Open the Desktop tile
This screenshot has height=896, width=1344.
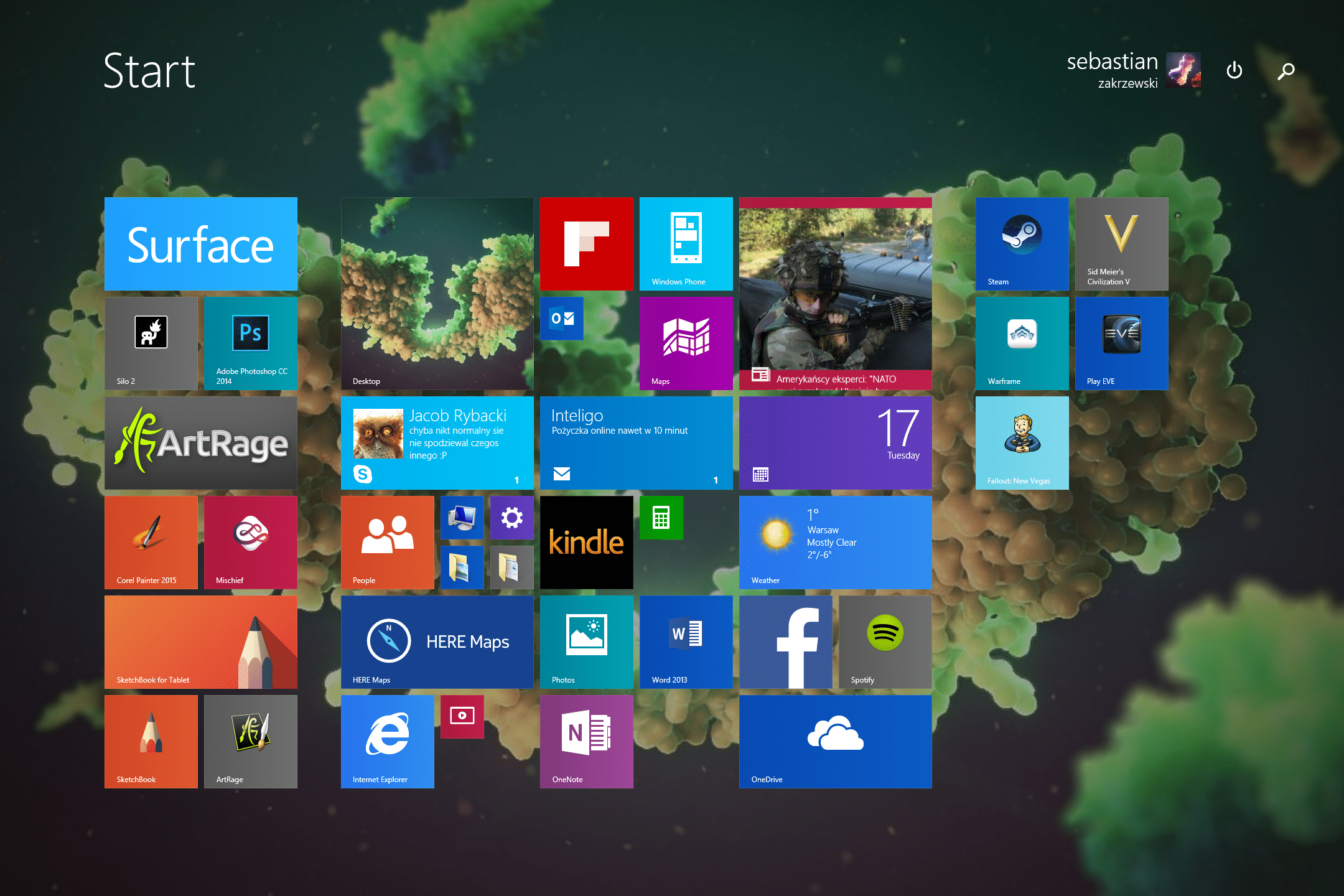point(437,294)
